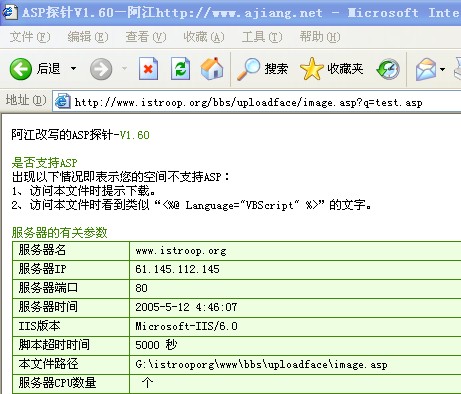Image resolution: width=461 pixels, height=394 pixels.
Task: Click the IE icon in title bar
Action: (x=9, y=12)
